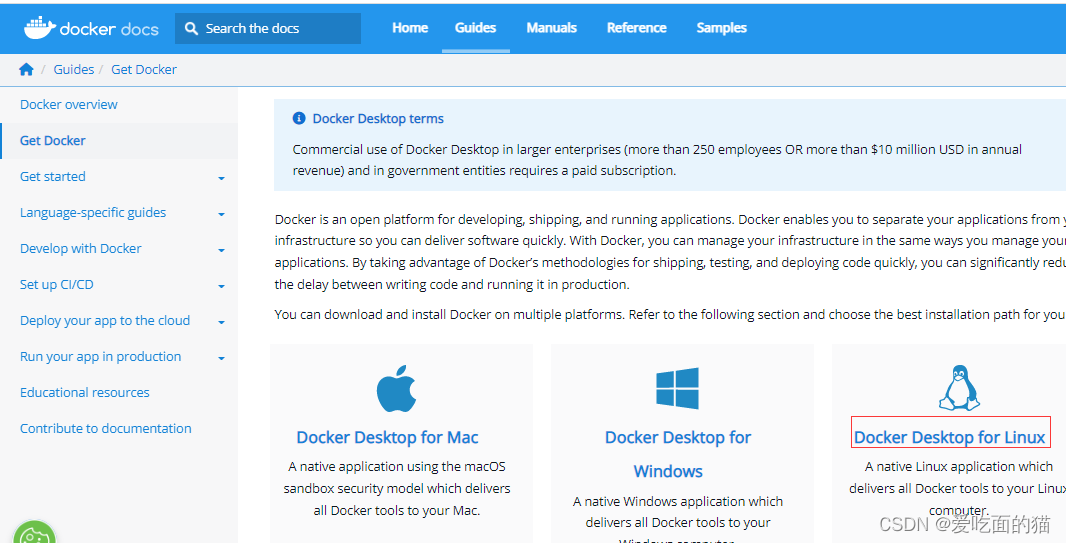
Task: Open Language-specific guides sidebar item
Action: pyautogui.click(x=92, y=213)
